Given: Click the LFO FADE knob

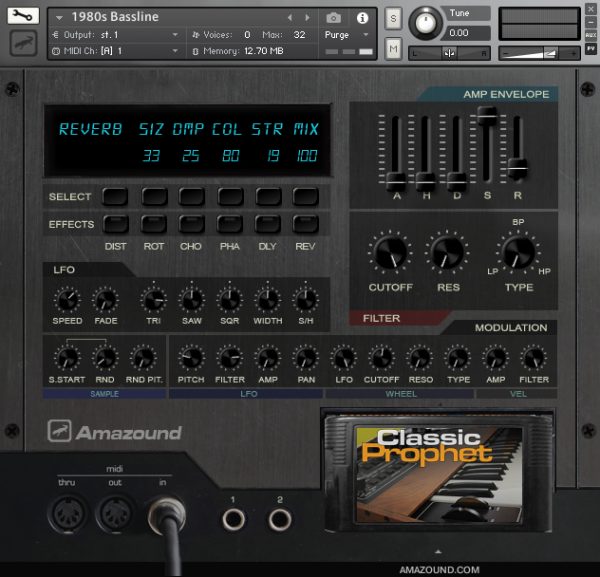Looking at the screenshot, I should pyautogui.click(x=106, y=300).
